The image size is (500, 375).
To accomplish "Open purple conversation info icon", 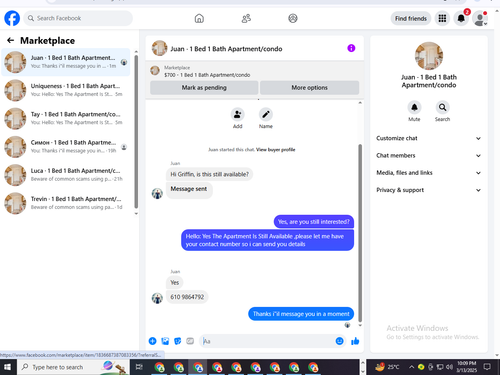I will [x=351, y=48].
